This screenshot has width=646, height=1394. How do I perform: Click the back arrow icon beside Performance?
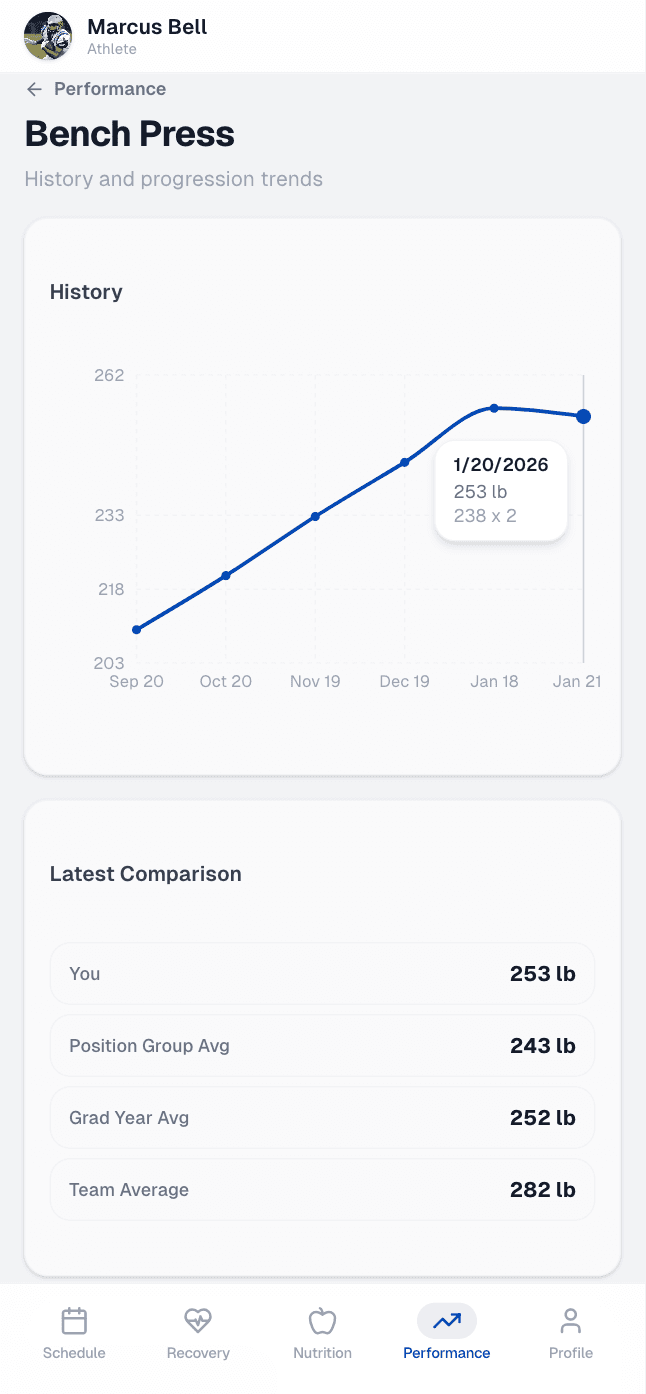[x=34, y=89]
